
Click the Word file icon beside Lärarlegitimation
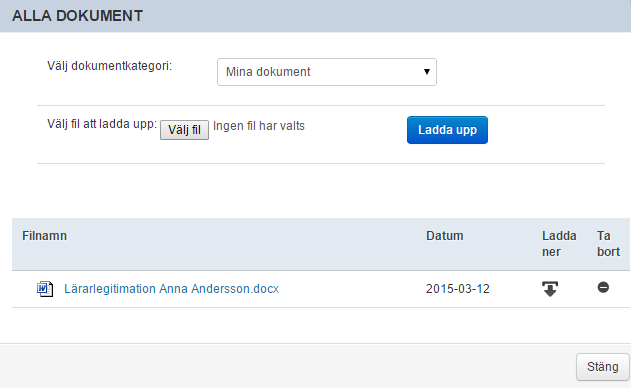(x=45, y=289)
